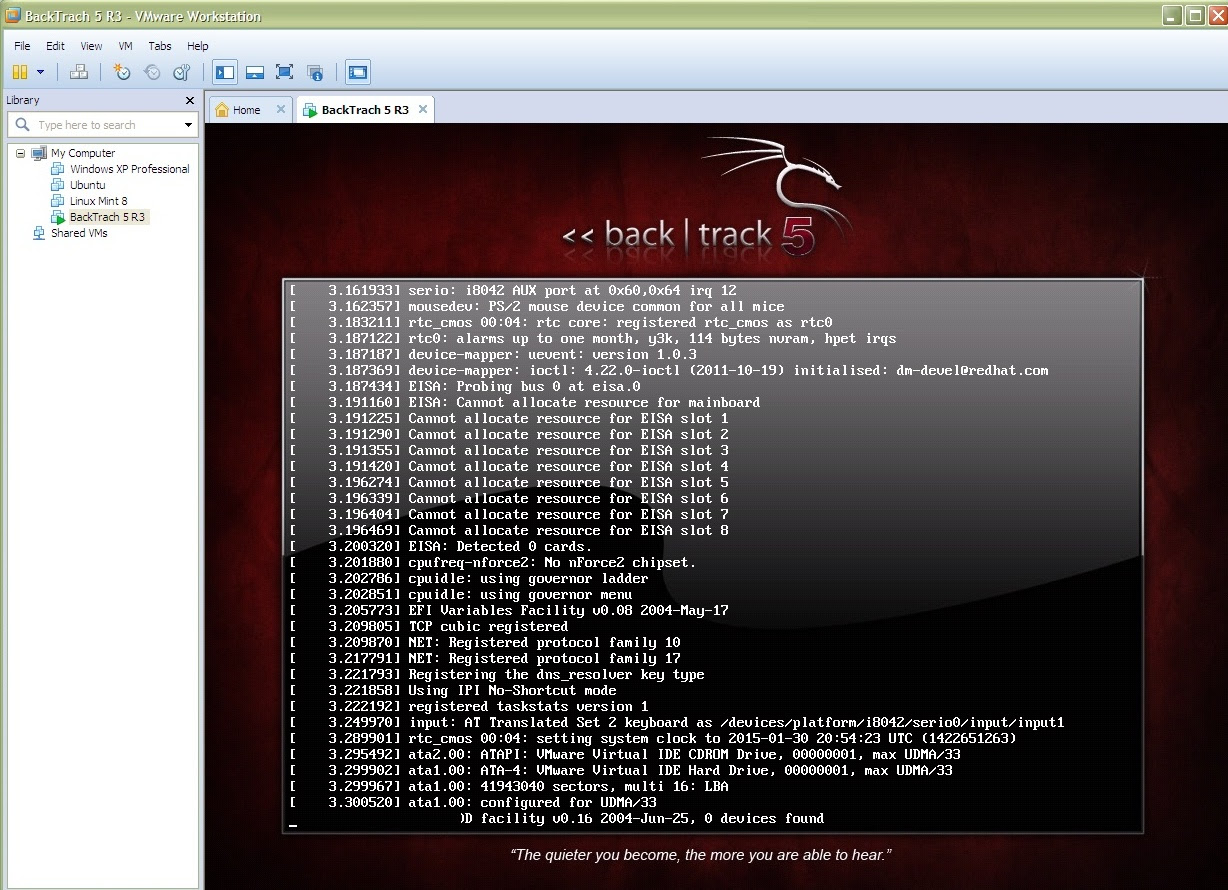Viewport: 1228px width, 890px height.
Task: Click the running BackTrach VM icon
Action: click(x=58, y=217)
